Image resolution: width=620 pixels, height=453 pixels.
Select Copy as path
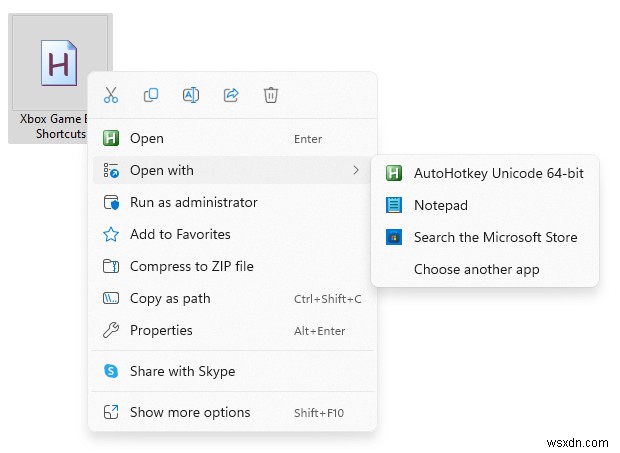coord(232,298)
